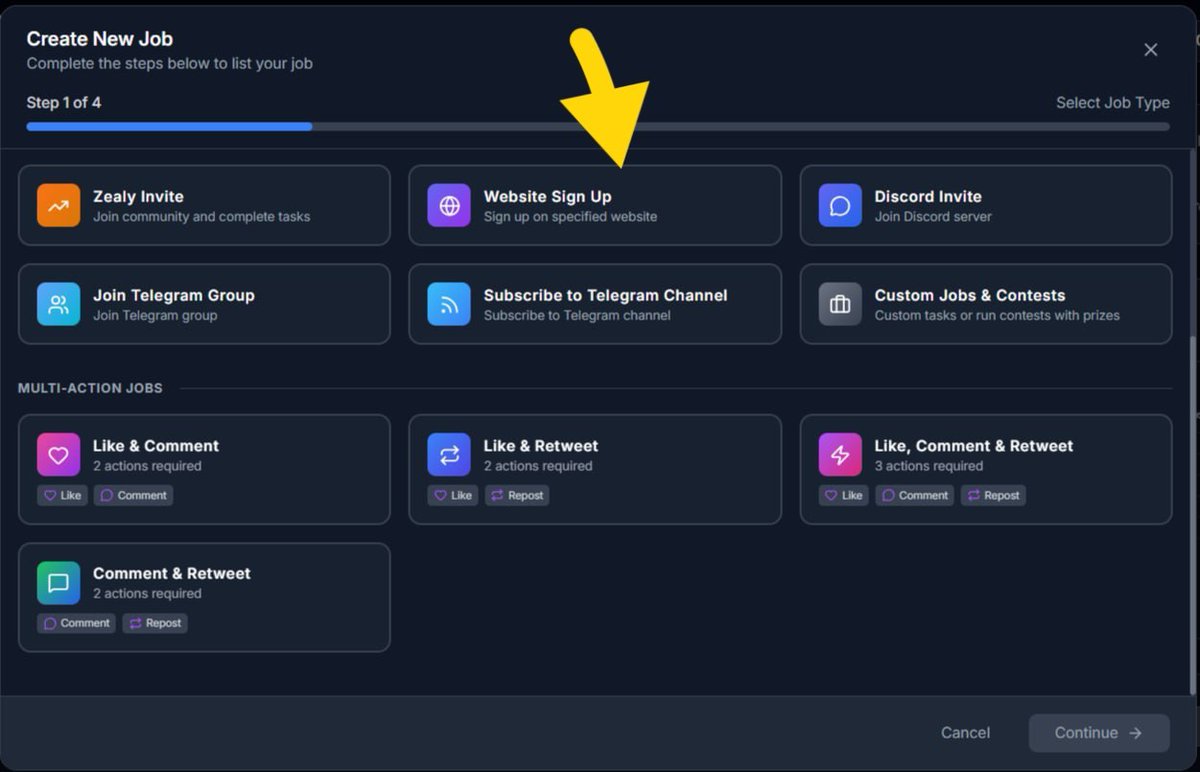Pick the Discord Invite job title

(x=928, y=196)
